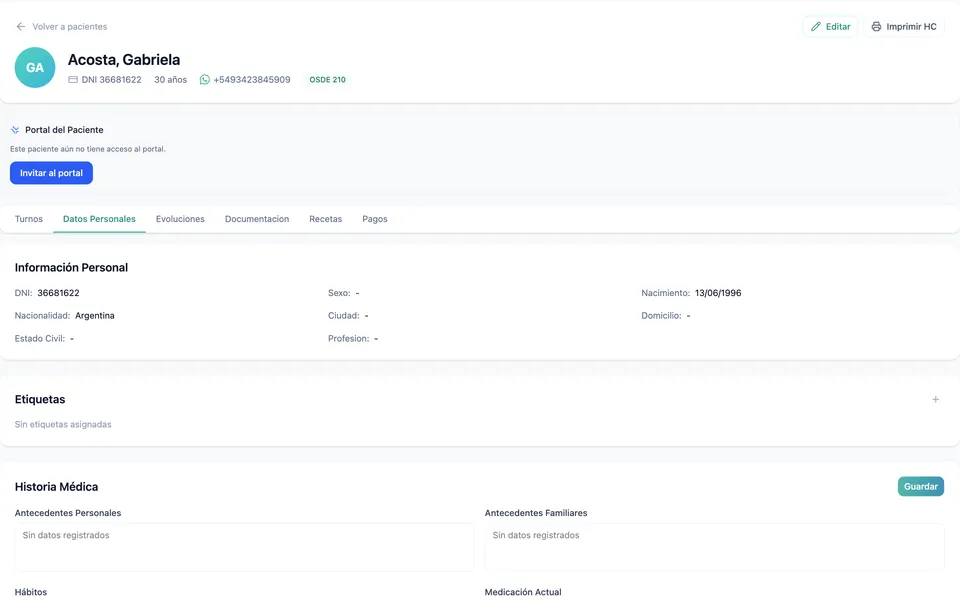Add a tag with the plus icon

point(936,399)
